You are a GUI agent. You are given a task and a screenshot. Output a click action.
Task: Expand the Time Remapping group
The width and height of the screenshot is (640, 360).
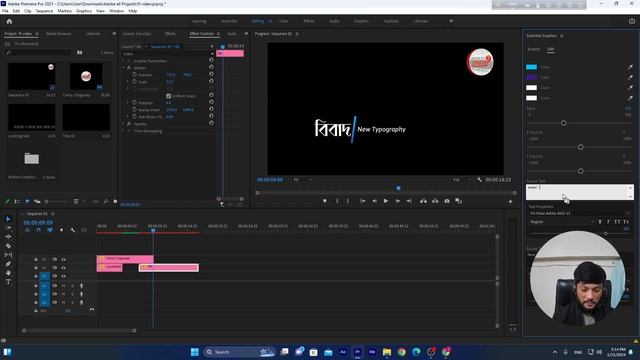click(x=124, y=131)
